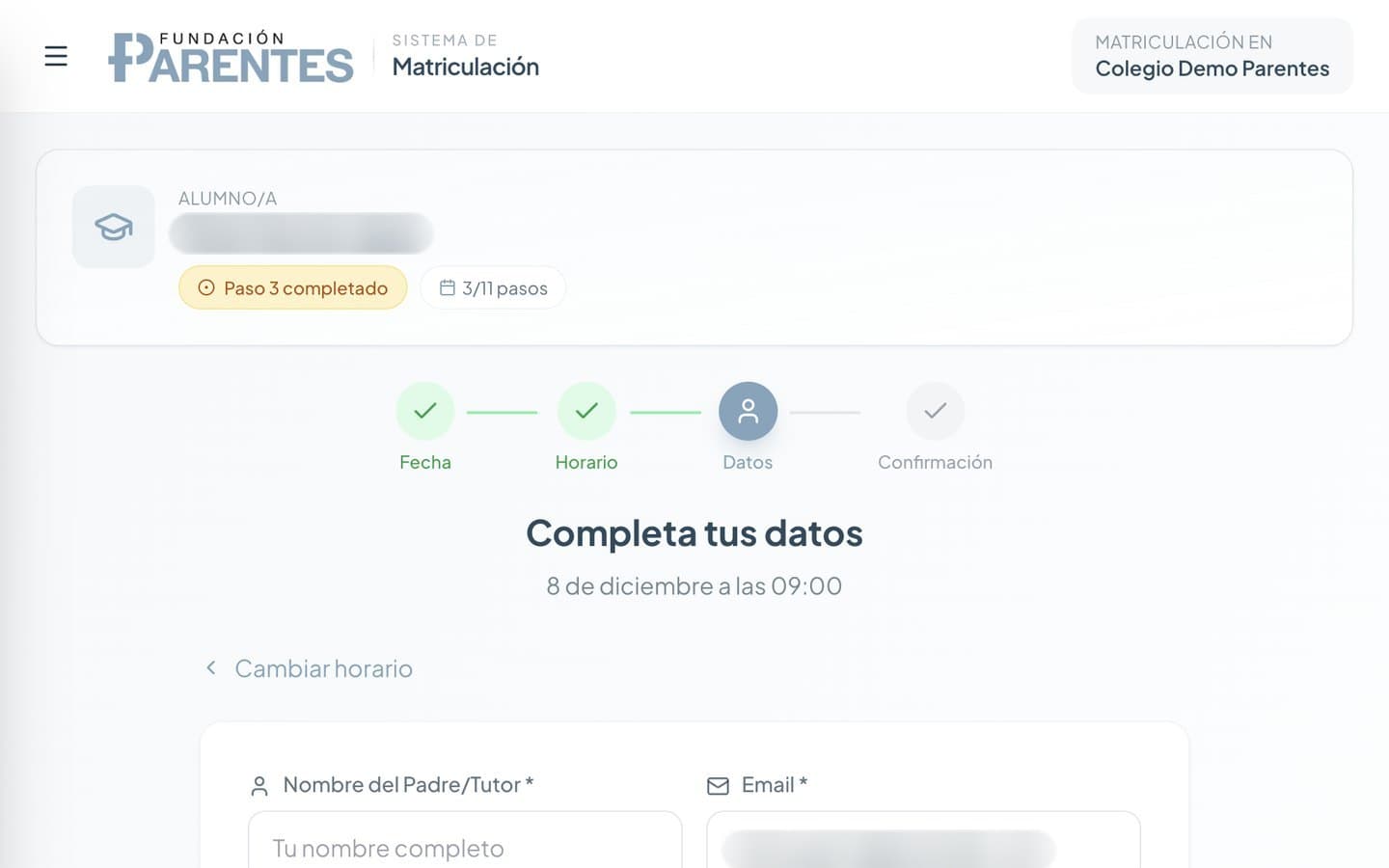Select the Fecha step label
Viewport: 1389px width, 868px height.
(425, 462)
